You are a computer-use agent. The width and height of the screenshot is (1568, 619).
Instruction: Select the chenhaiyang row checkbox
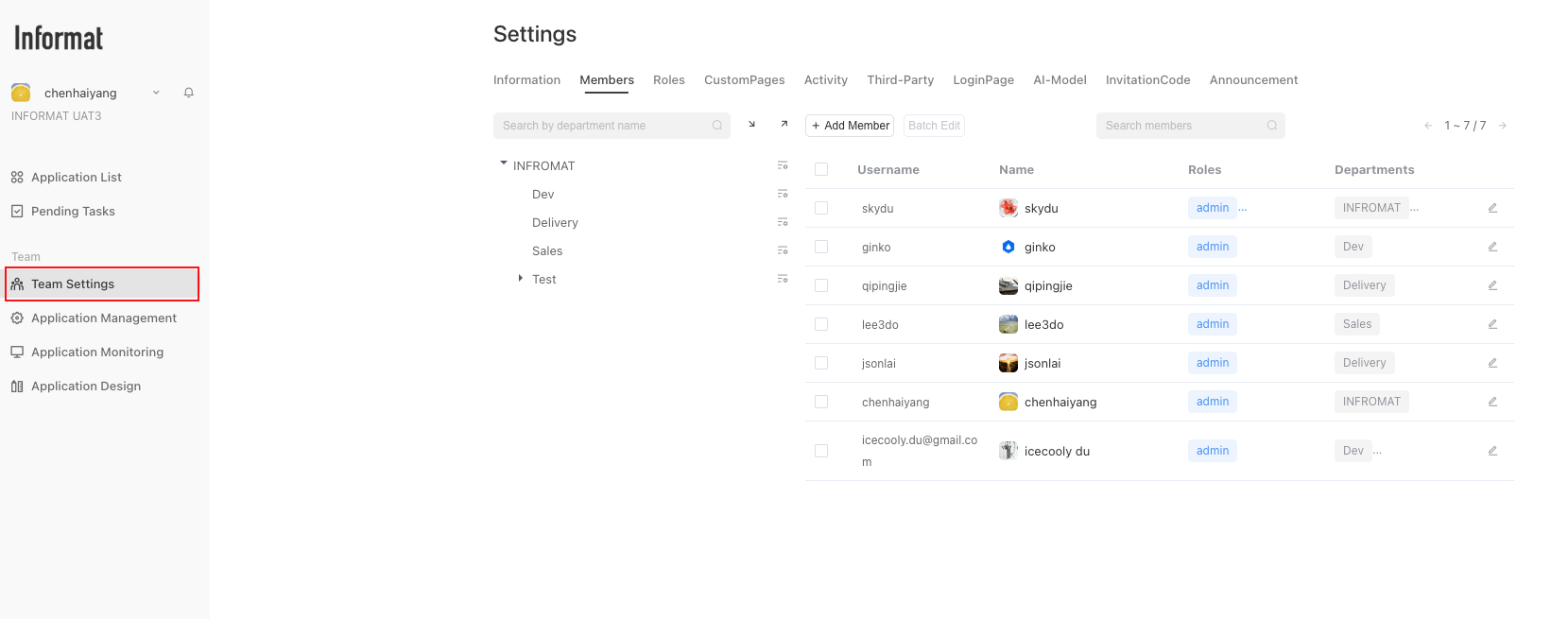tap(821, 402)
